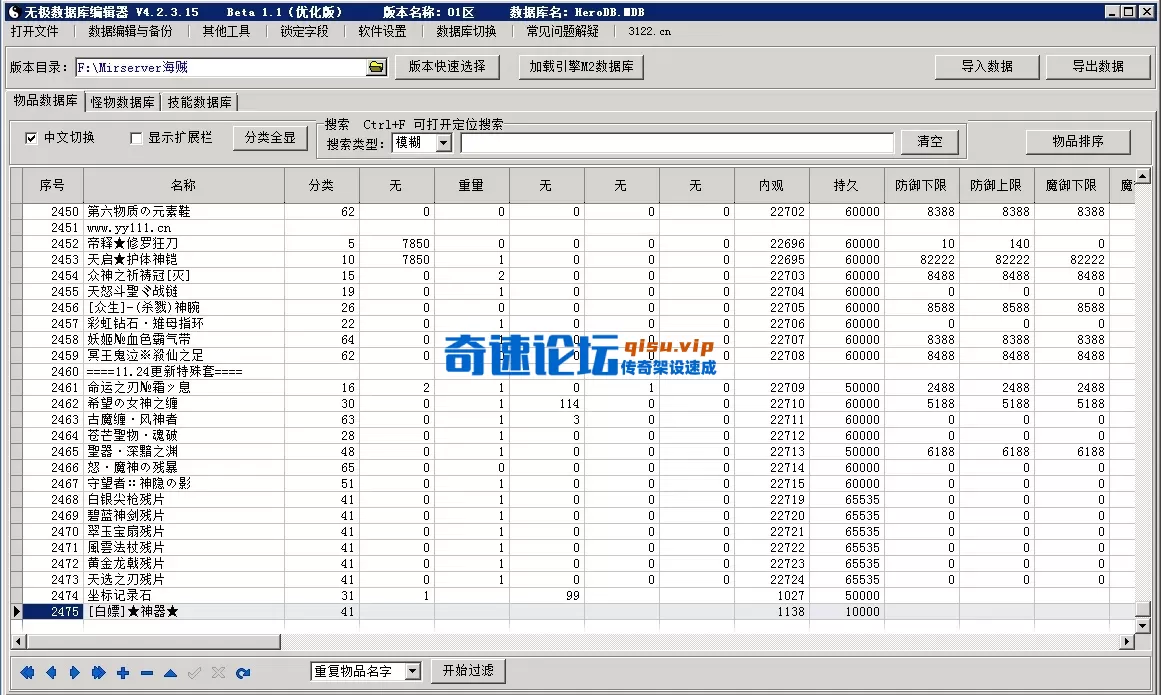This screenshot has width=1161, height=695.
Task: Refresh records with the circular arrow icon
Action: pyautogui.click(x=243, y=673)
